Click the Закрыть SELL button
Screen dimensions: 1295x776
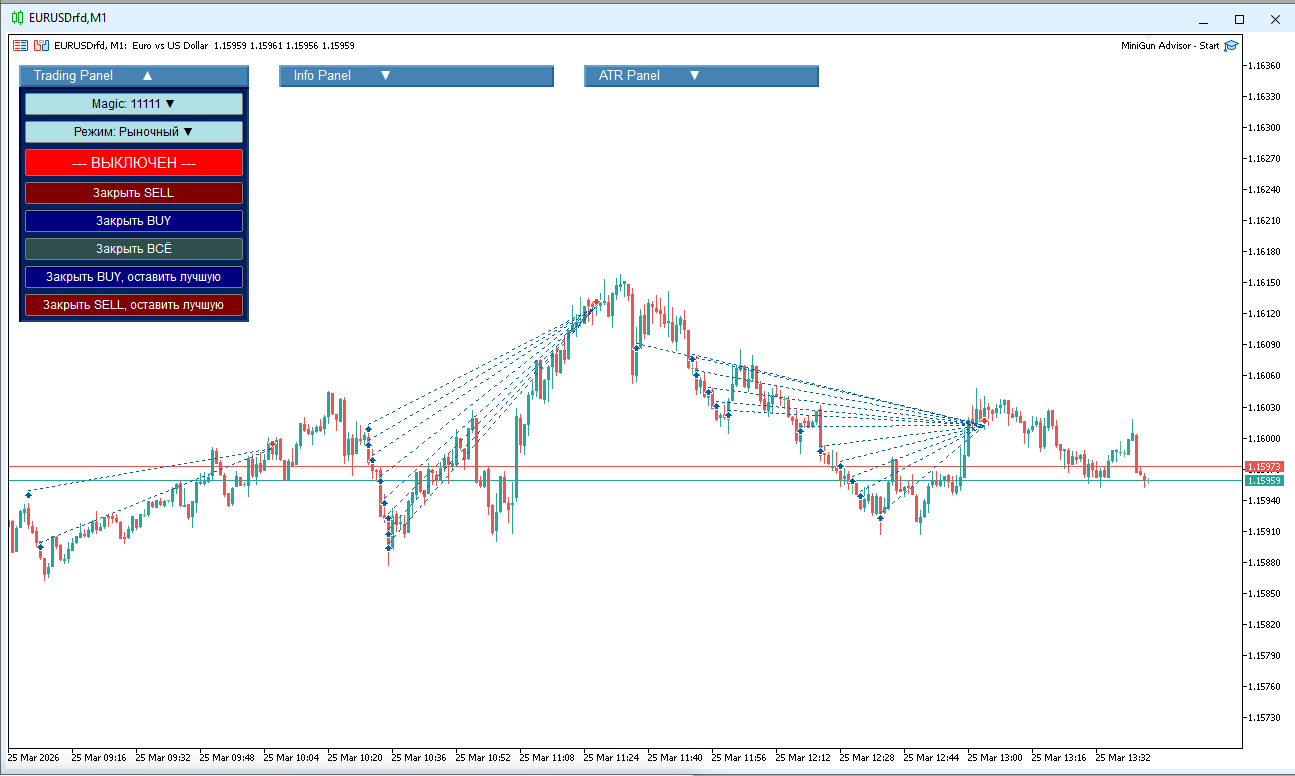click(134, 193)
